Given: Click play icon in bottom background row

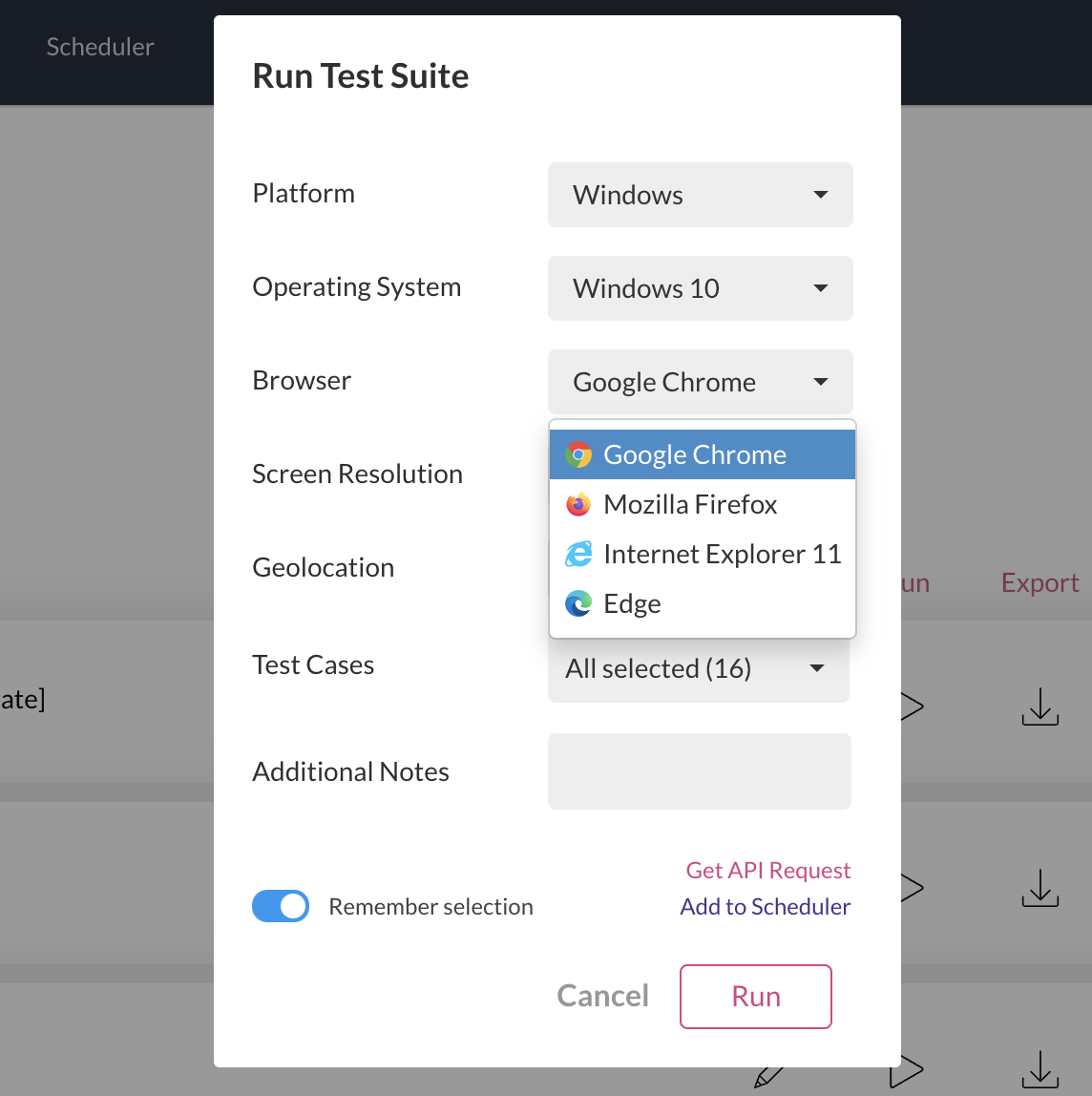Looking at the screenshot, I should (x=907, y=1070).
